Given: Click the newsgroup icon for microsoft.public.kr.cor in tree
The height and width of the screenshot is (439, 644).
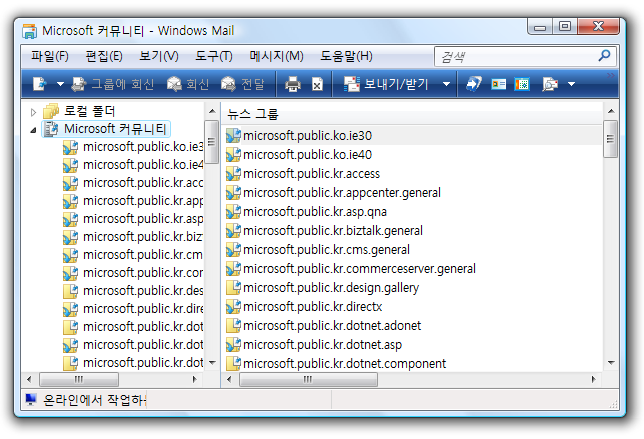Looking at the screenshot, I should (x=71, y=273).
